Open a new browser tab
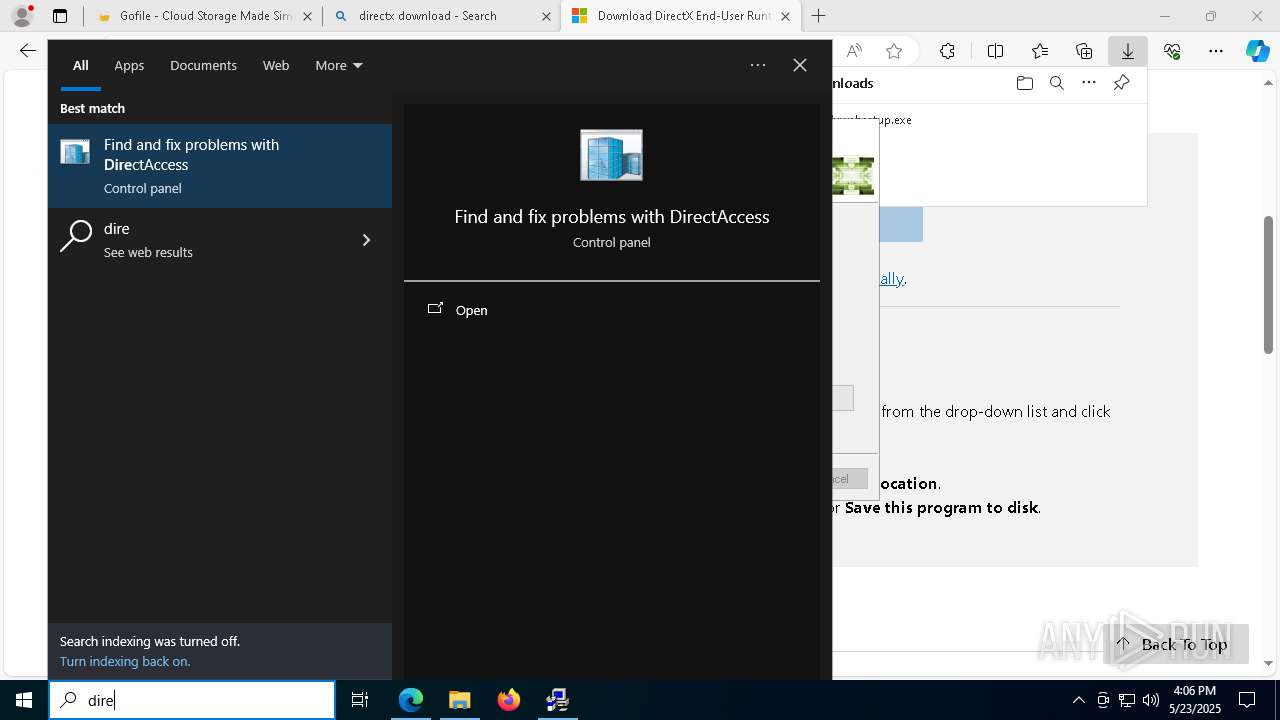Viewport: 1280px width, 720px height. pyautogui.click(x=818, y=16)
